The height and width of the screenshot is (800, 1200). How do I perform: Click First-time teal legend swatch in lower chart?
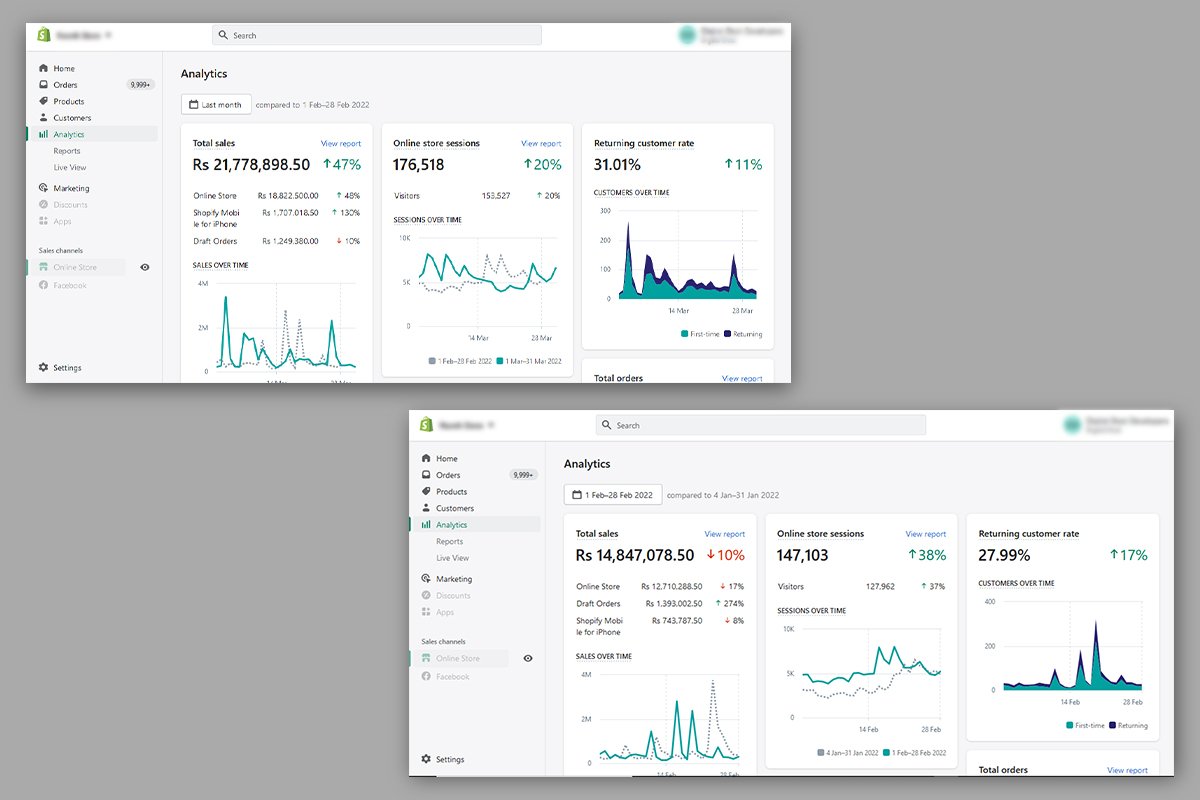pos(1070,725)
